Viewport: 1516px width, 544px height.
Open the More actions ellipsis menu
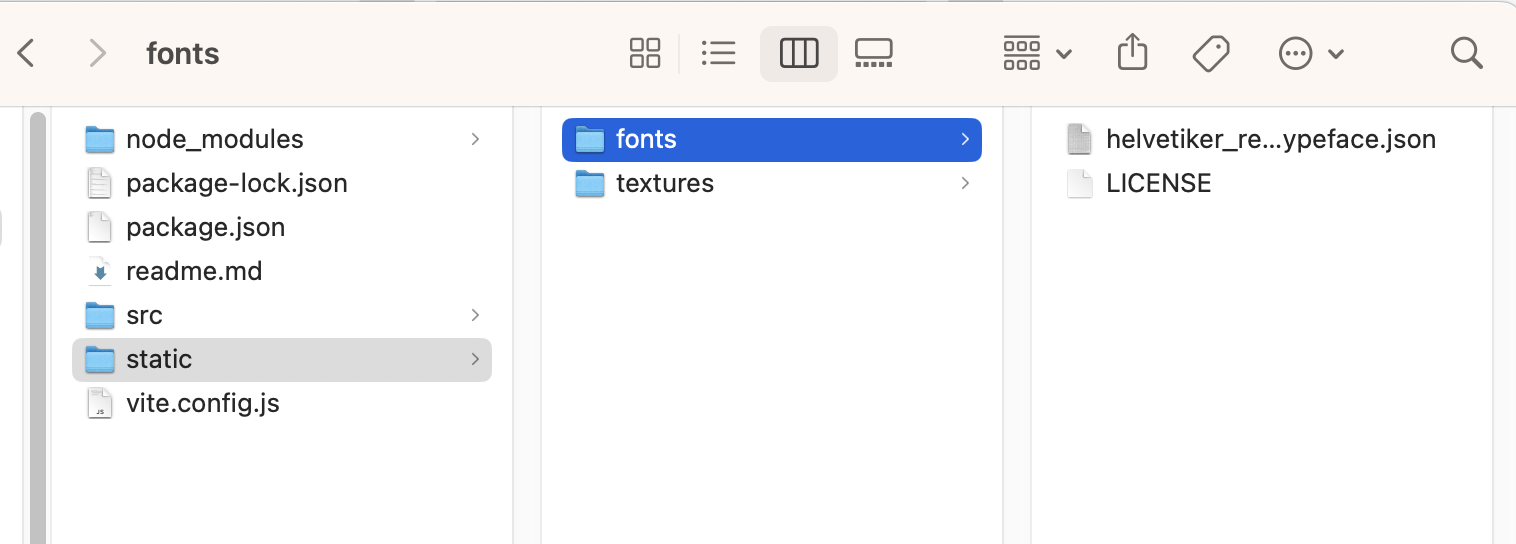[x=1311, y=53]
